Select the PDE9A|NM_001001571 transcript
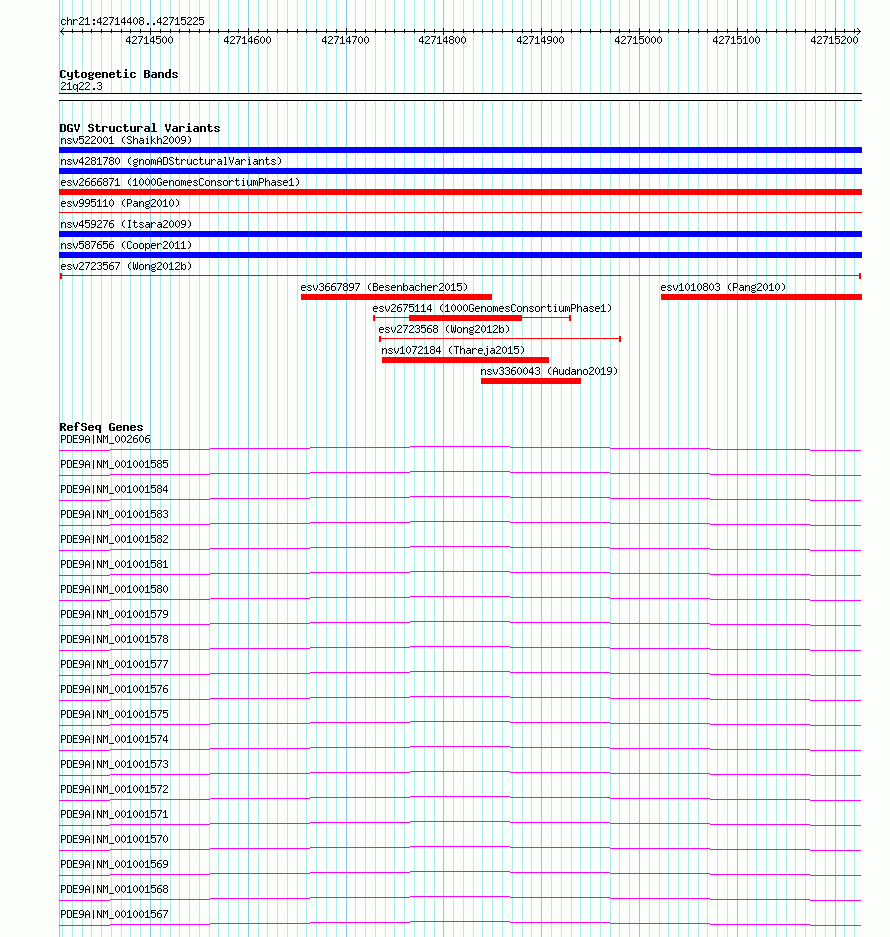The width and height of the screenshot is (890, 937). click(x=114, y=814)
